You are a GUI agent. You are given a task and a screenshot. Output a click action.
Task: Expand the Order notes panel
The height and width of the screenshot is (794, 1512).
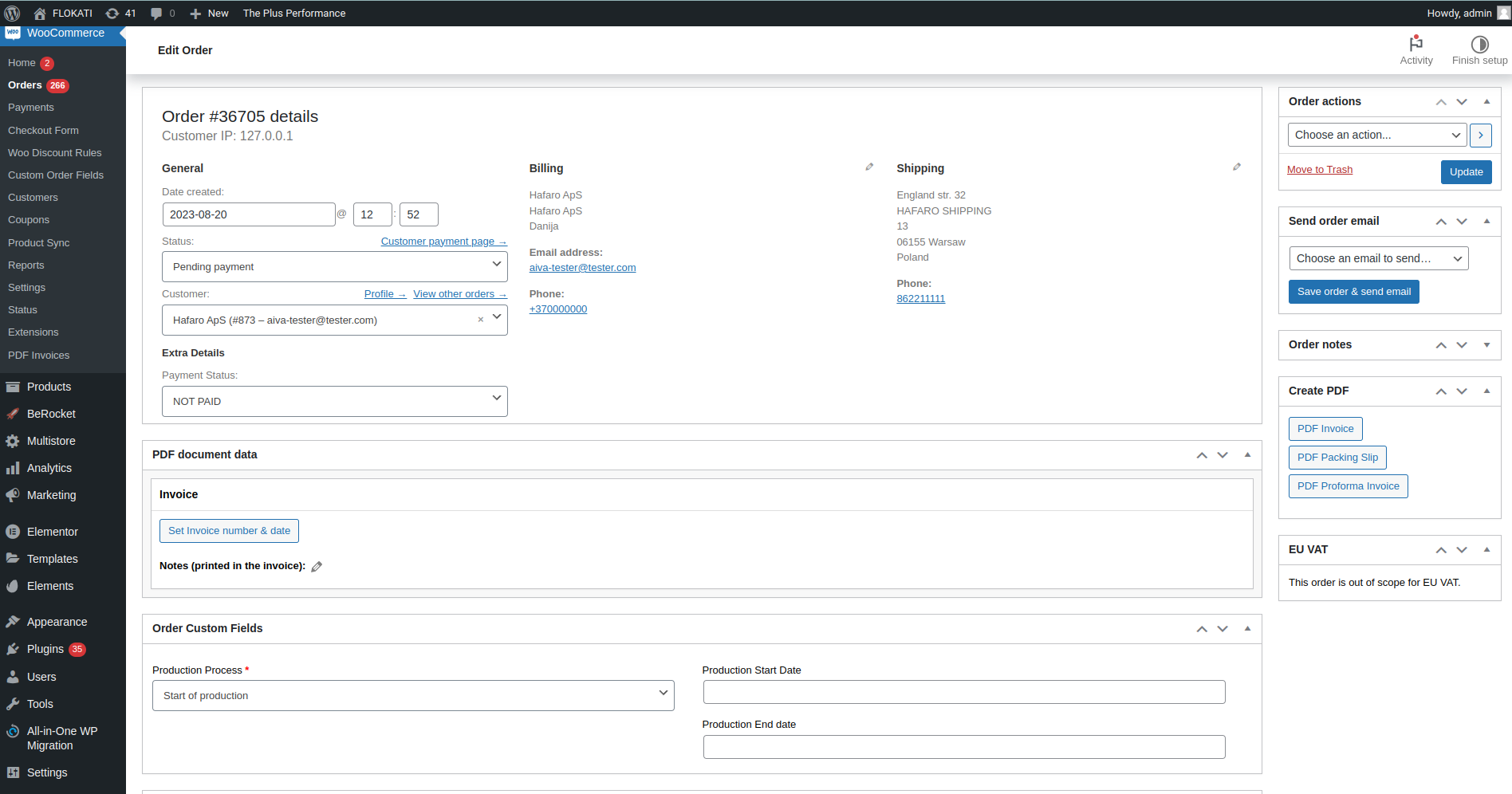pyautogui.click(x=1486, y=344)
